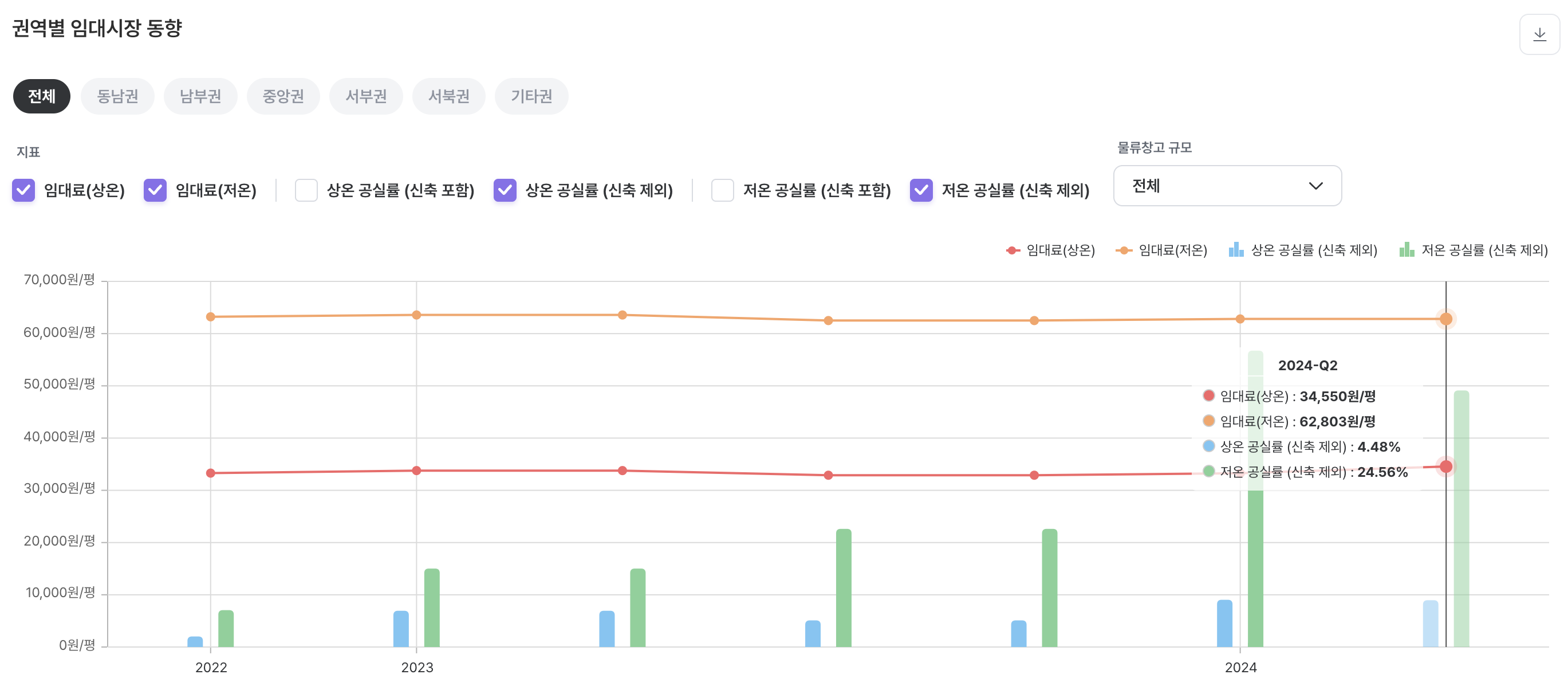Click the chevron arrow in 물류창고 규모 dropdown
The width and height of the screenshot is (1568, 690).
[1315, 186]
